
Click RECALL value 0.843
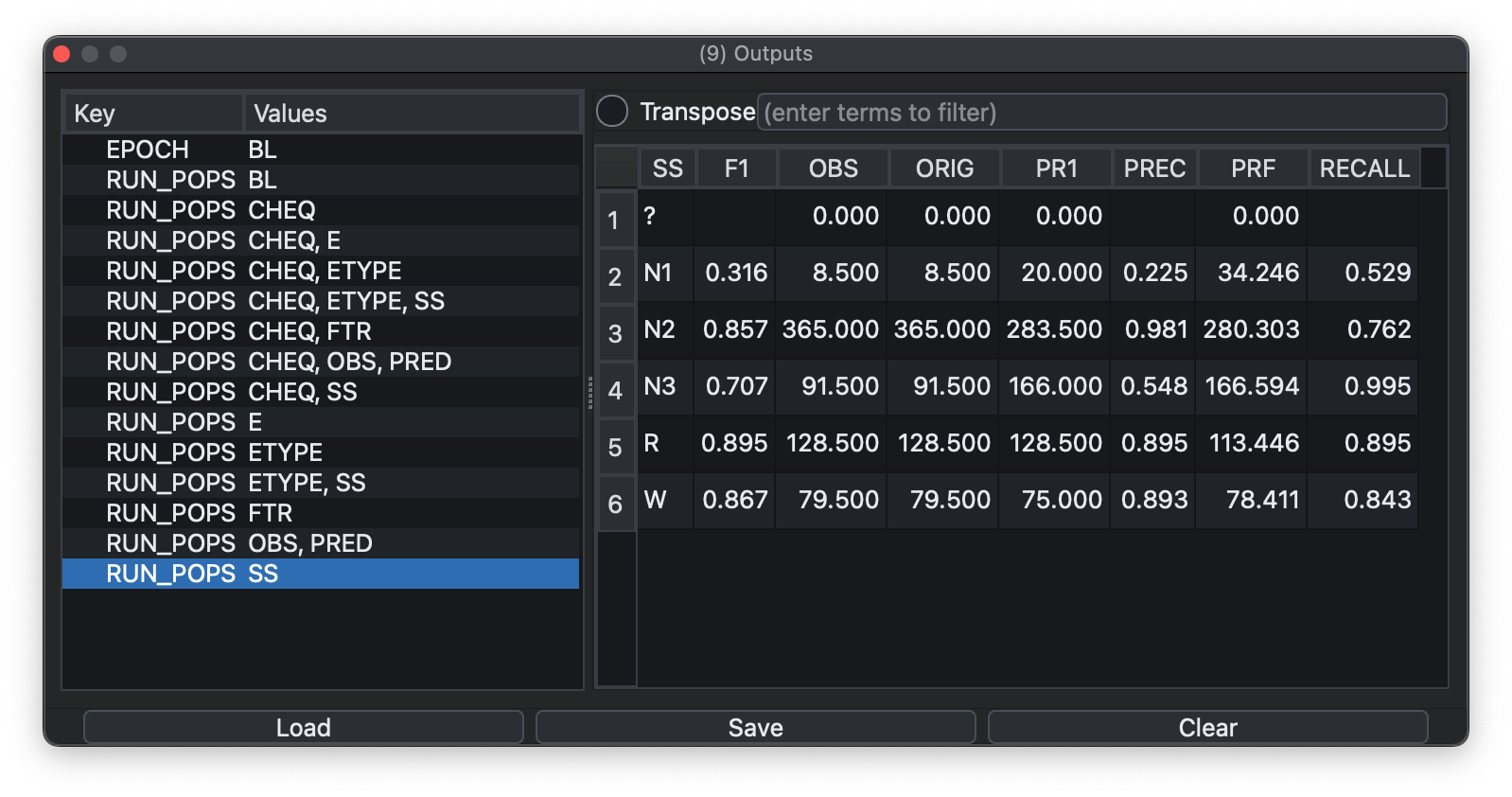1363,501
